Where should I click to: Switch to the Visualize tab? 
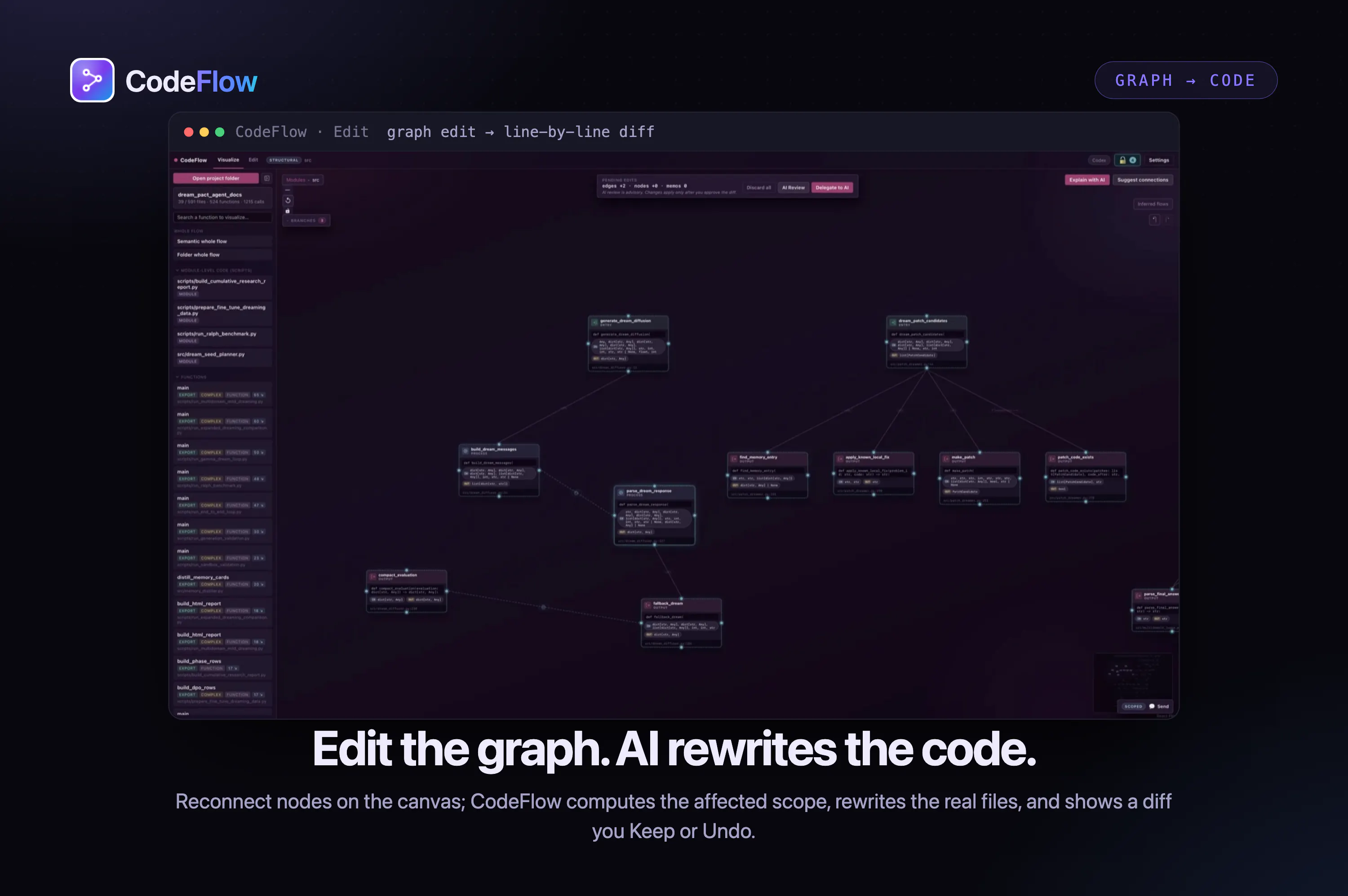(x=228, y=160)
